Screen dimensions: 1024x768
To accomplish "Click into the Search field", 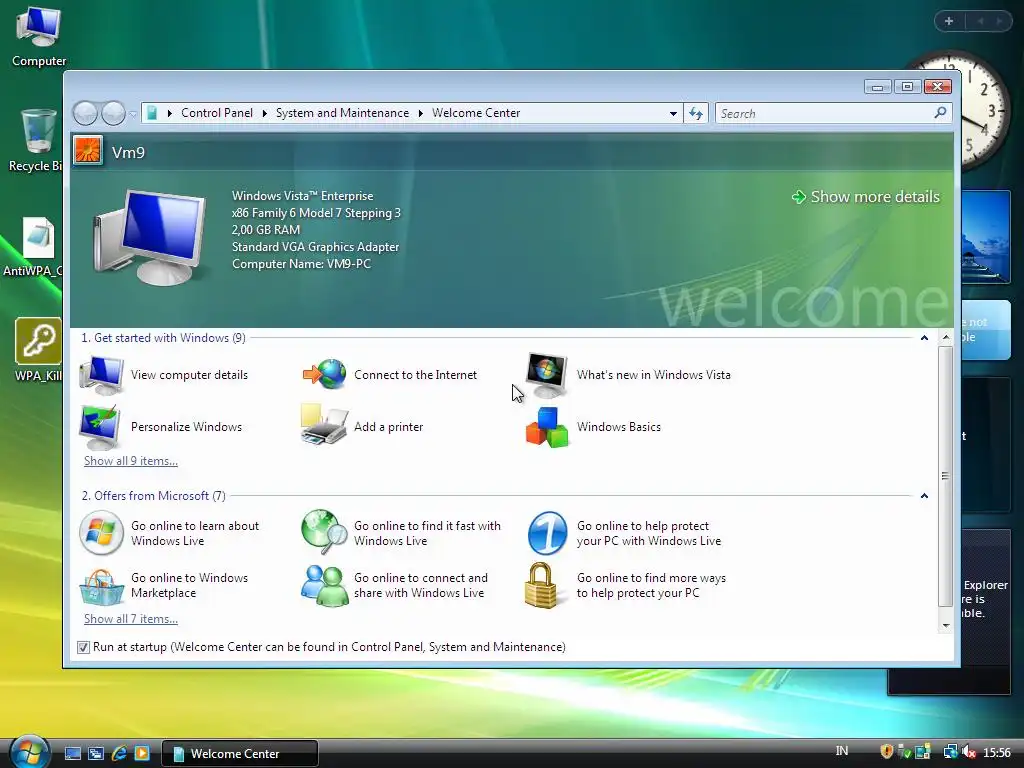I will (x=825, y=114).
